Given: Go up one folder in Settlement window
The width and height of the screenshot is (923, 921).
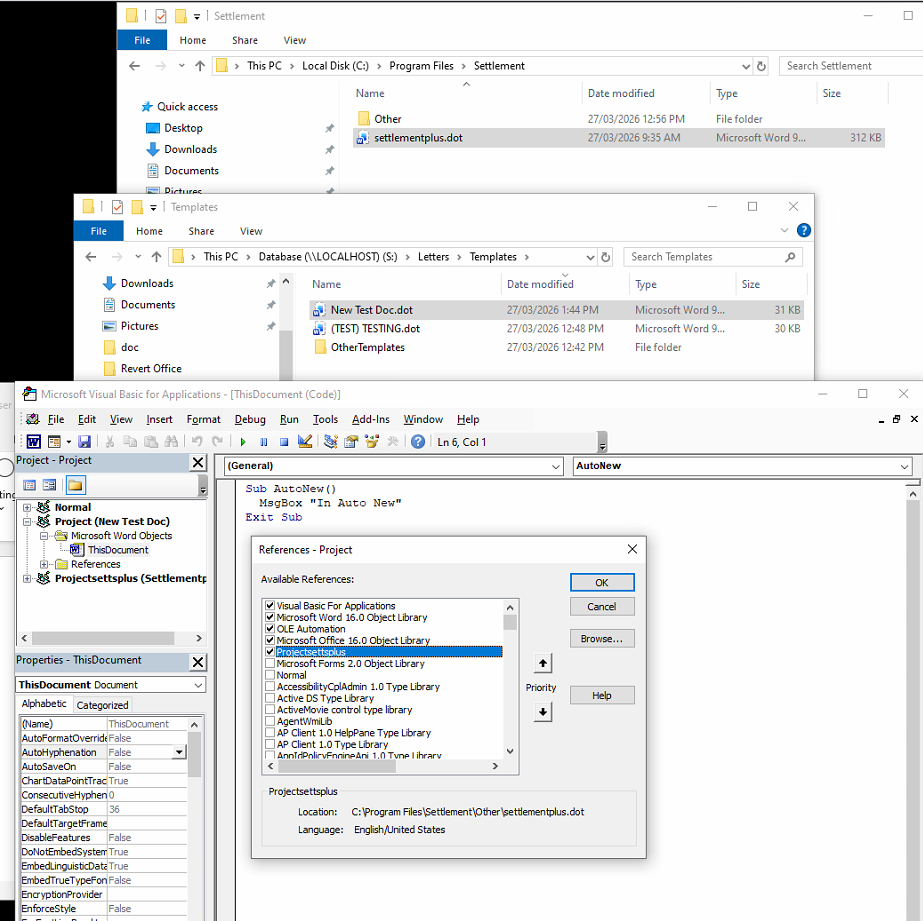Looking at the screenshot, I should (200, 66).
